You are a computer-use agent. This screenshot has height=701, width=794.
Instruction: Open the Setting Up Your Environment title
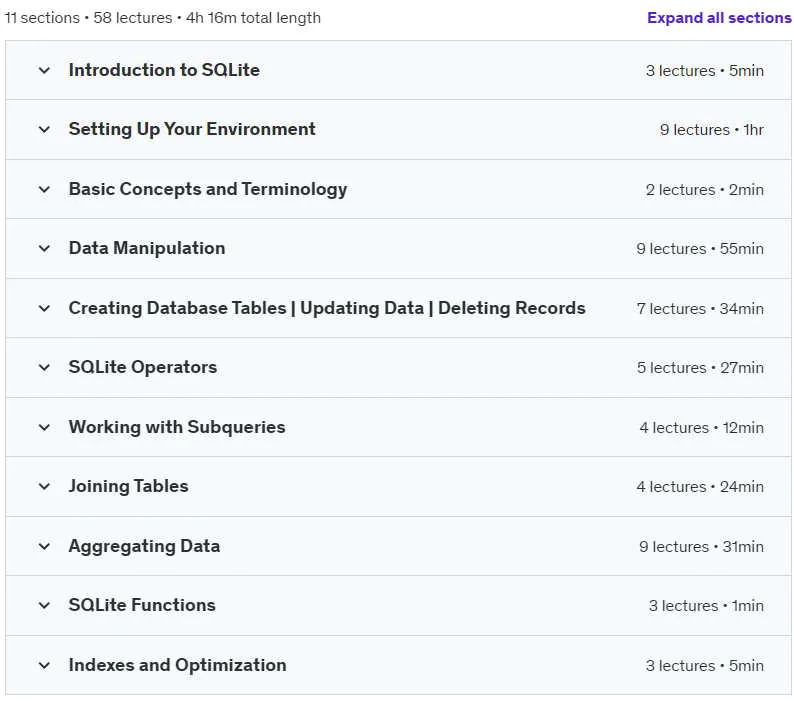[x=192, y=129]
